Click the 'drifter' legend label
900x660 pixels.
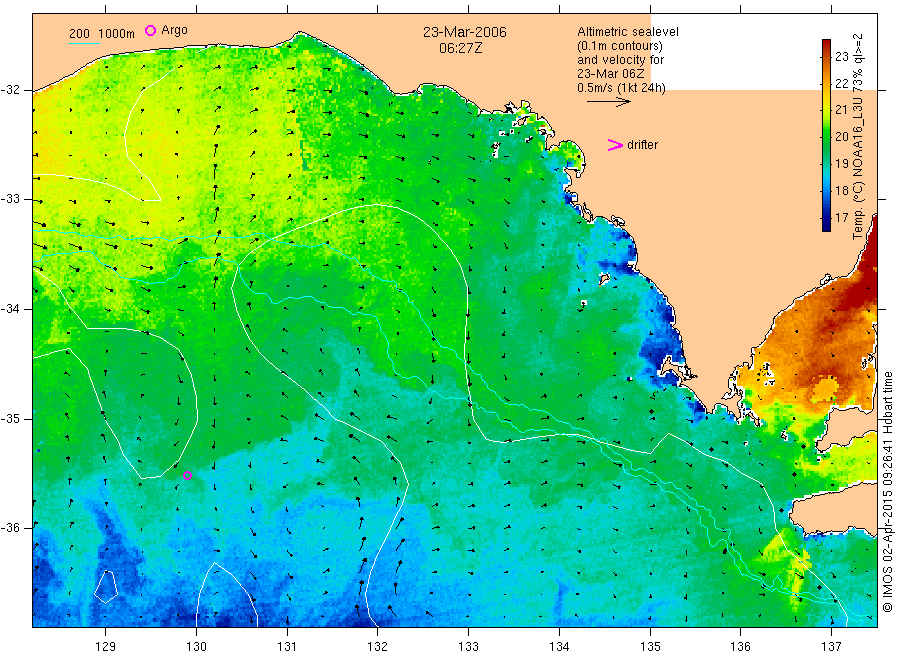642,145
